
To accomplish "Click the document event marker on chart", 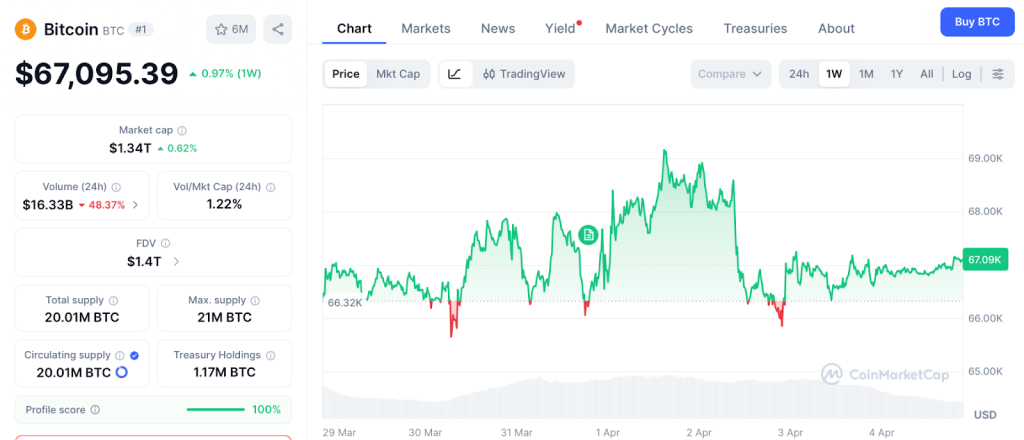I will (589, 235).
